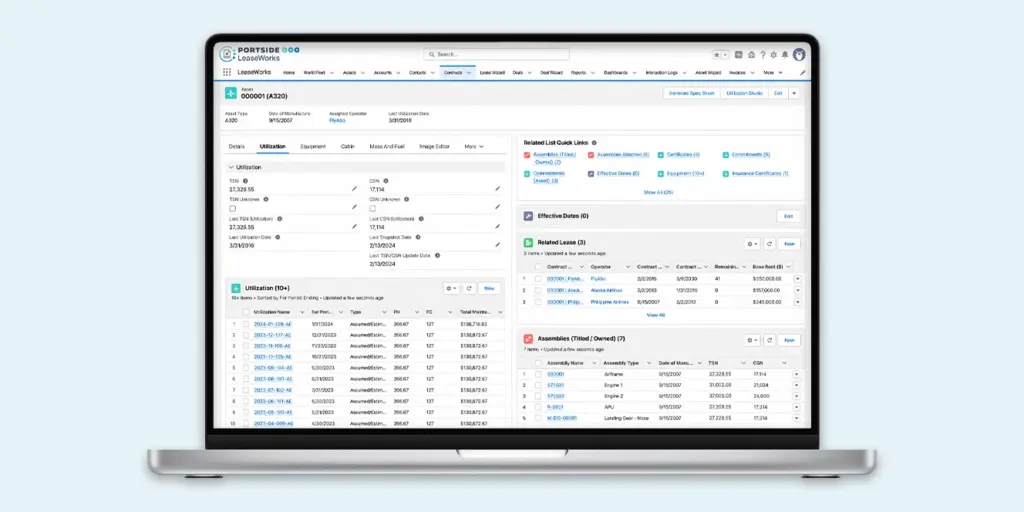Open Related Lease gear settings dropdown
The width and height of the screenshot is (1024, 512).
(x=752, y=244)
